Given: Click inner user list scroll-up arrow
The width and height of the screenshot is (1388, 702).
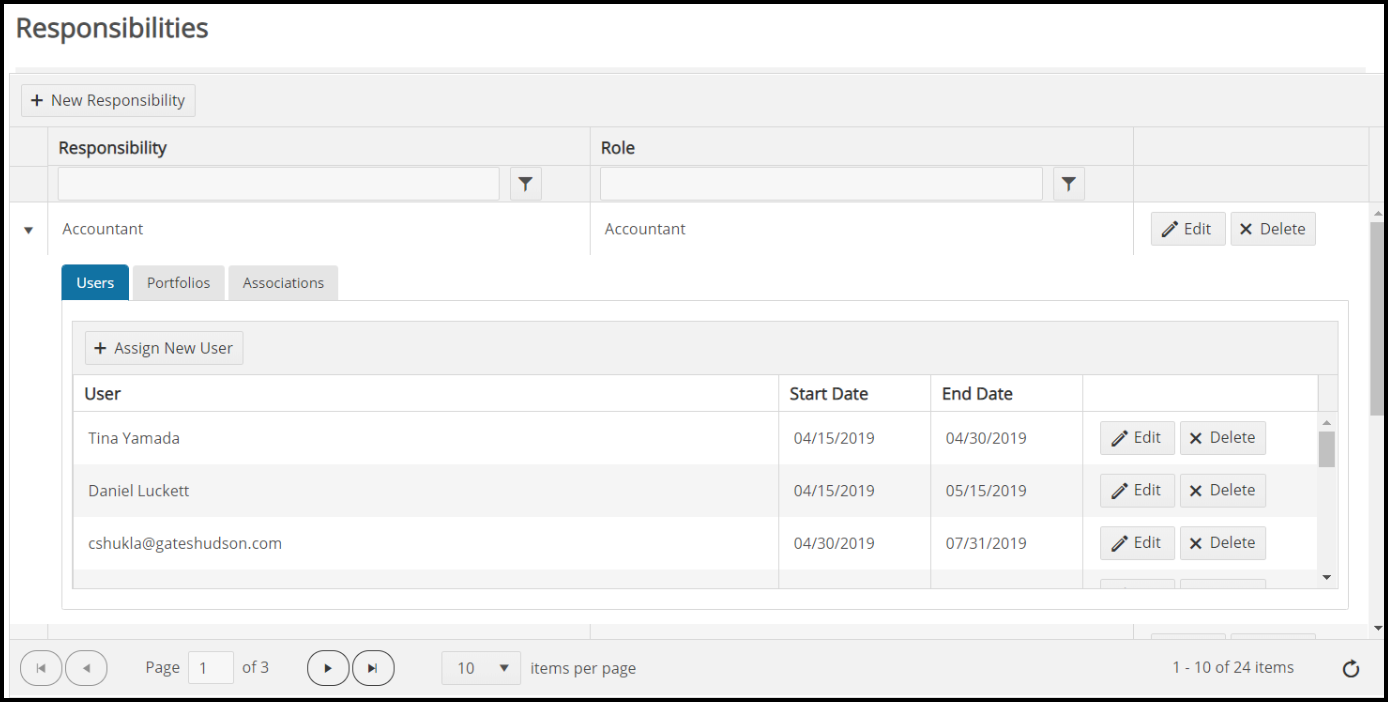Looking at the screenshot, I should pyautogui.click(x=1327, y=423).
